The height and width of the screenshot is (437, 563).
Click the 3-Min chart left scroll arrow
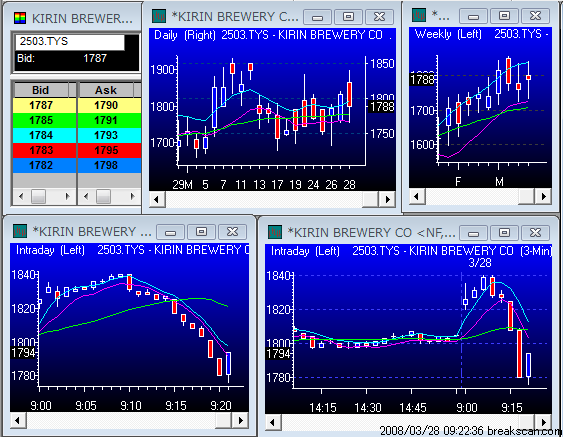point(273,422)
